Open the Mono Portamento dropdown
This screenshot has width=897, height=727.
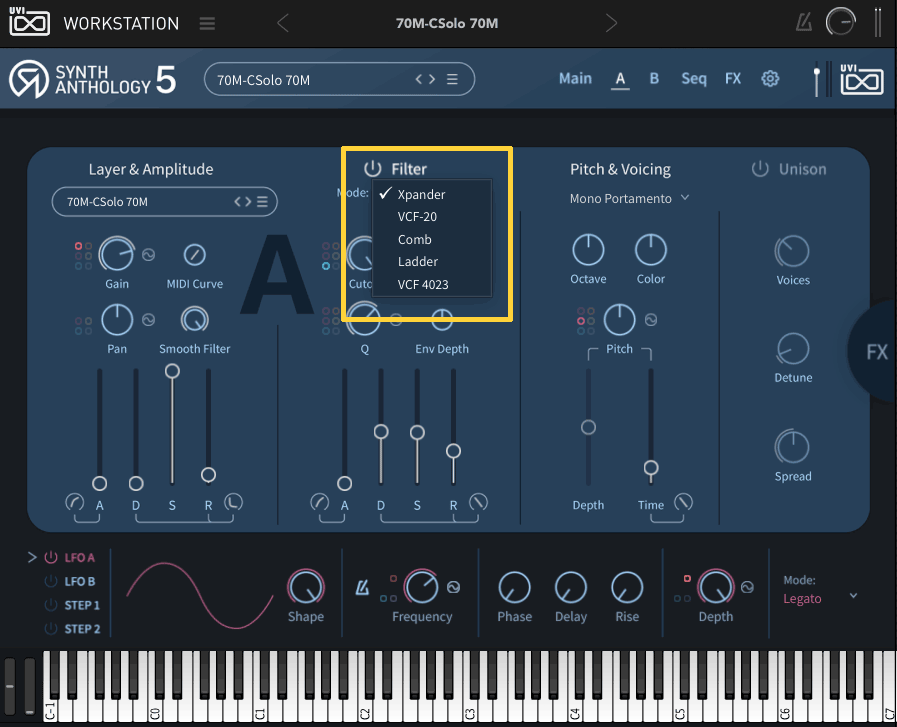[x=629, y=198]
